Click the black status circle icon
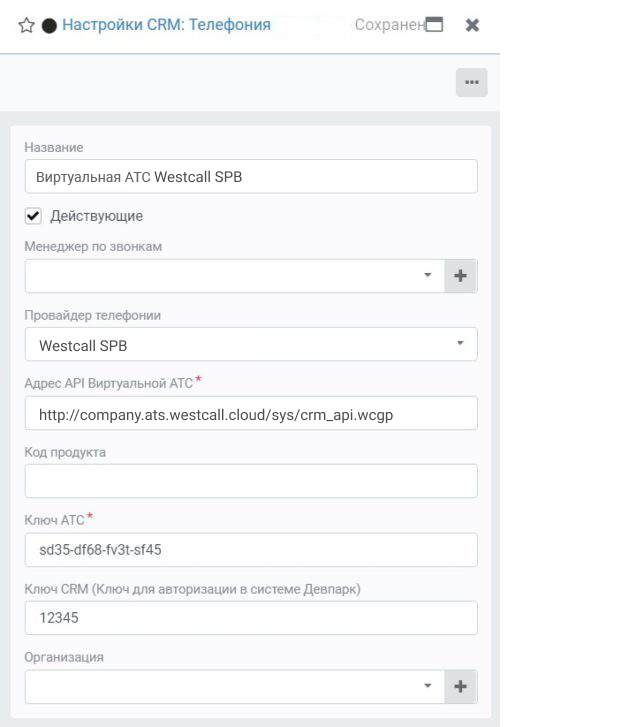 49,26
